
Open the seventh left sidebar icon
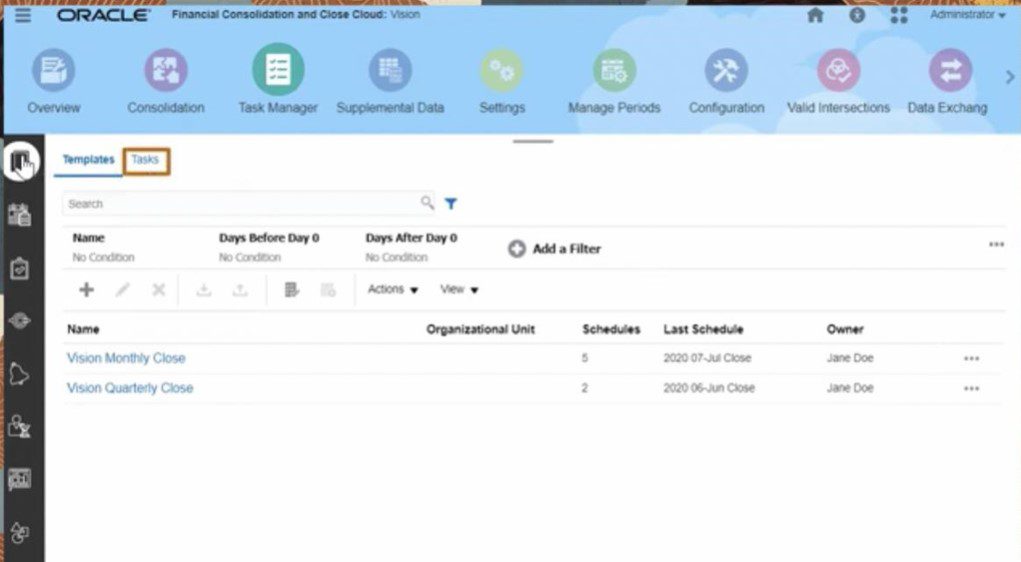[20, 479]
